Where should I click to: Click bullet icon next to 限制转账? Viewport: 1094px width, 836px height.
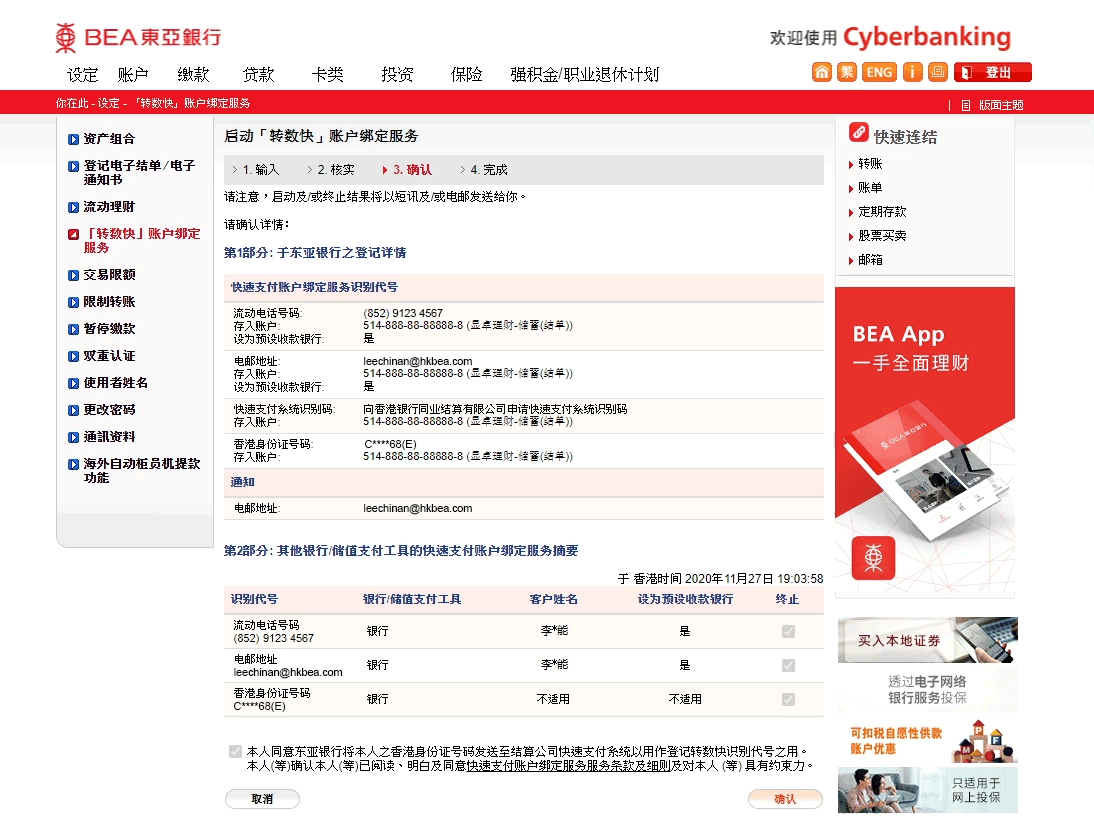tap(73, 302)
